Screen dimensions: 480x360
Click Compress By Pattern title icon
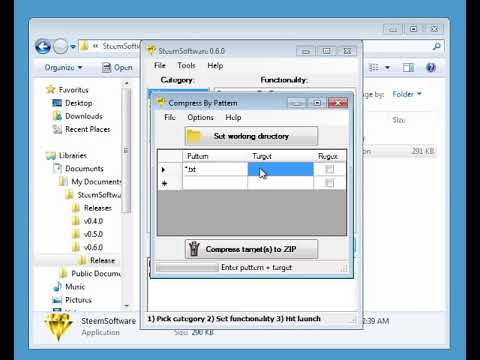(x=161, y=102)
